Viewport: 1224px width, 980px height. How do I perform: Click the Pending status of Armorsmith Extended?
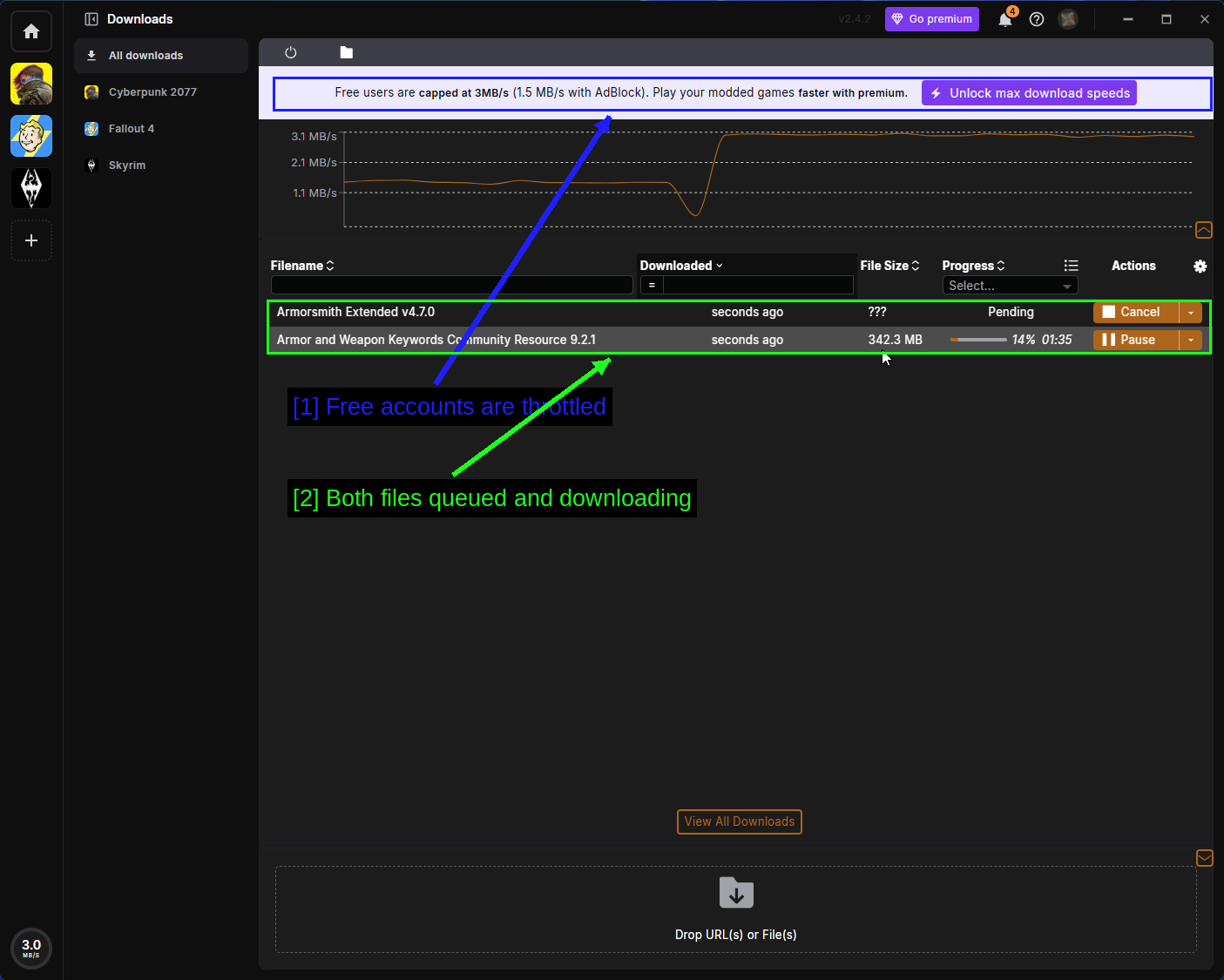[x=1011, y=312]
